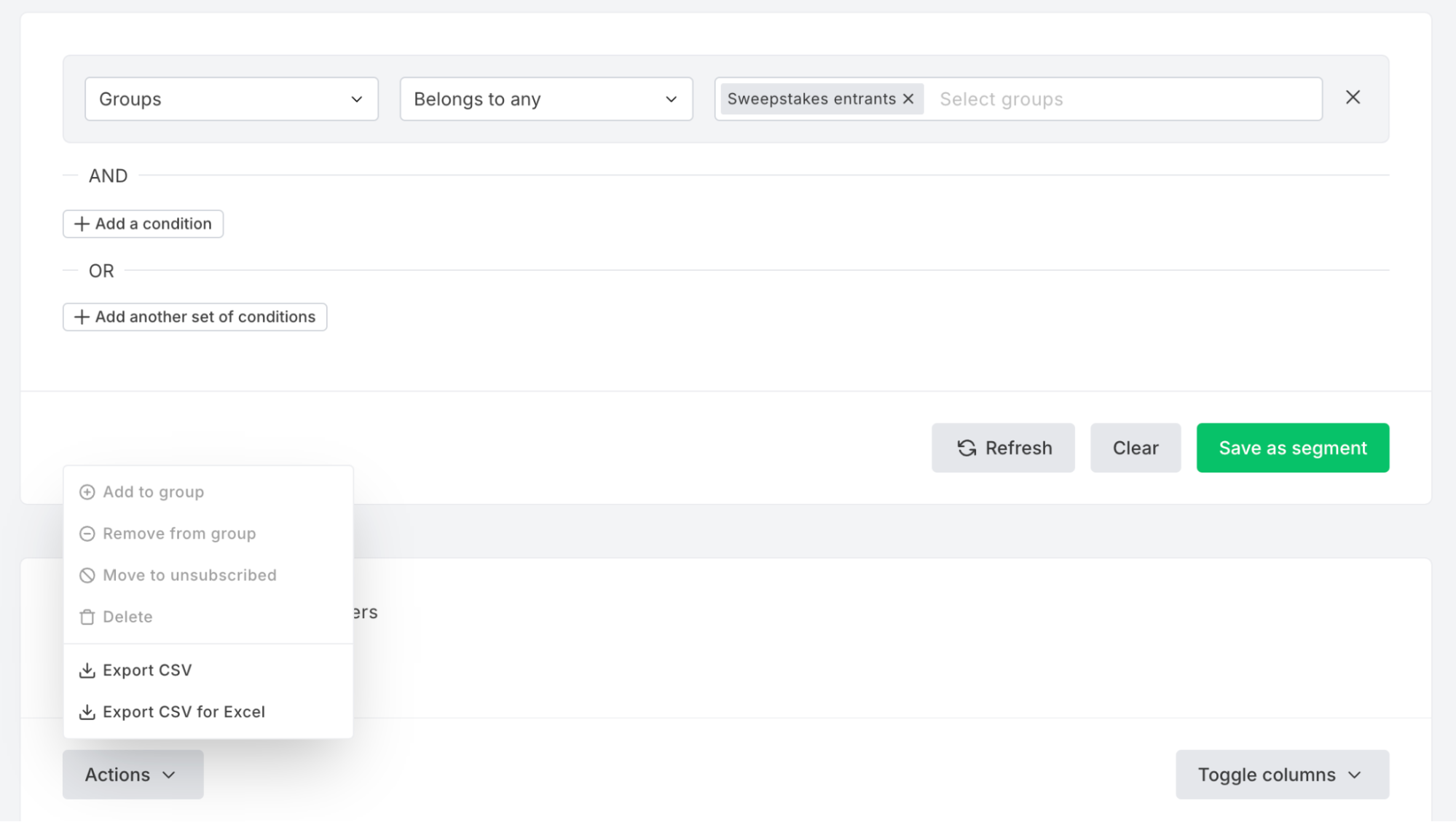Click the Clear button

[x=1135, y=447]
